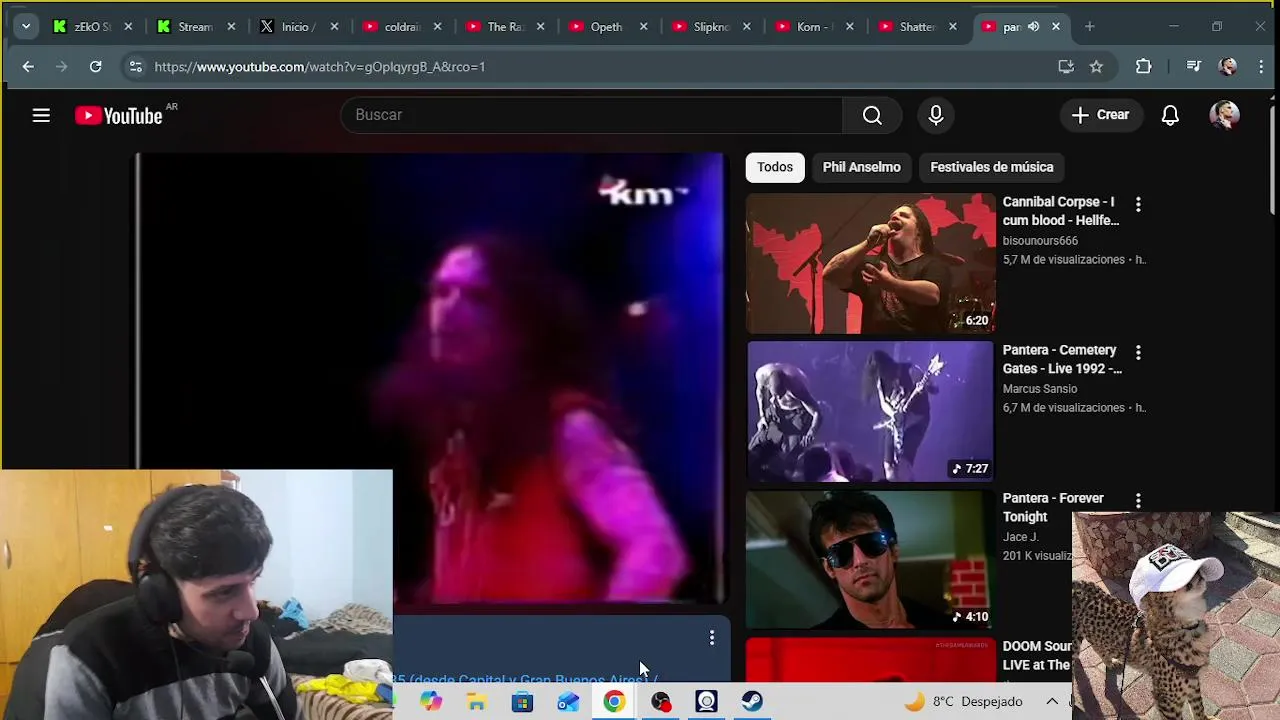The height and width of the screenshot is (720, 1280).
Task: Open the Pantera Cemetery Gates thumbnail
Action: (x=870, y=411)
